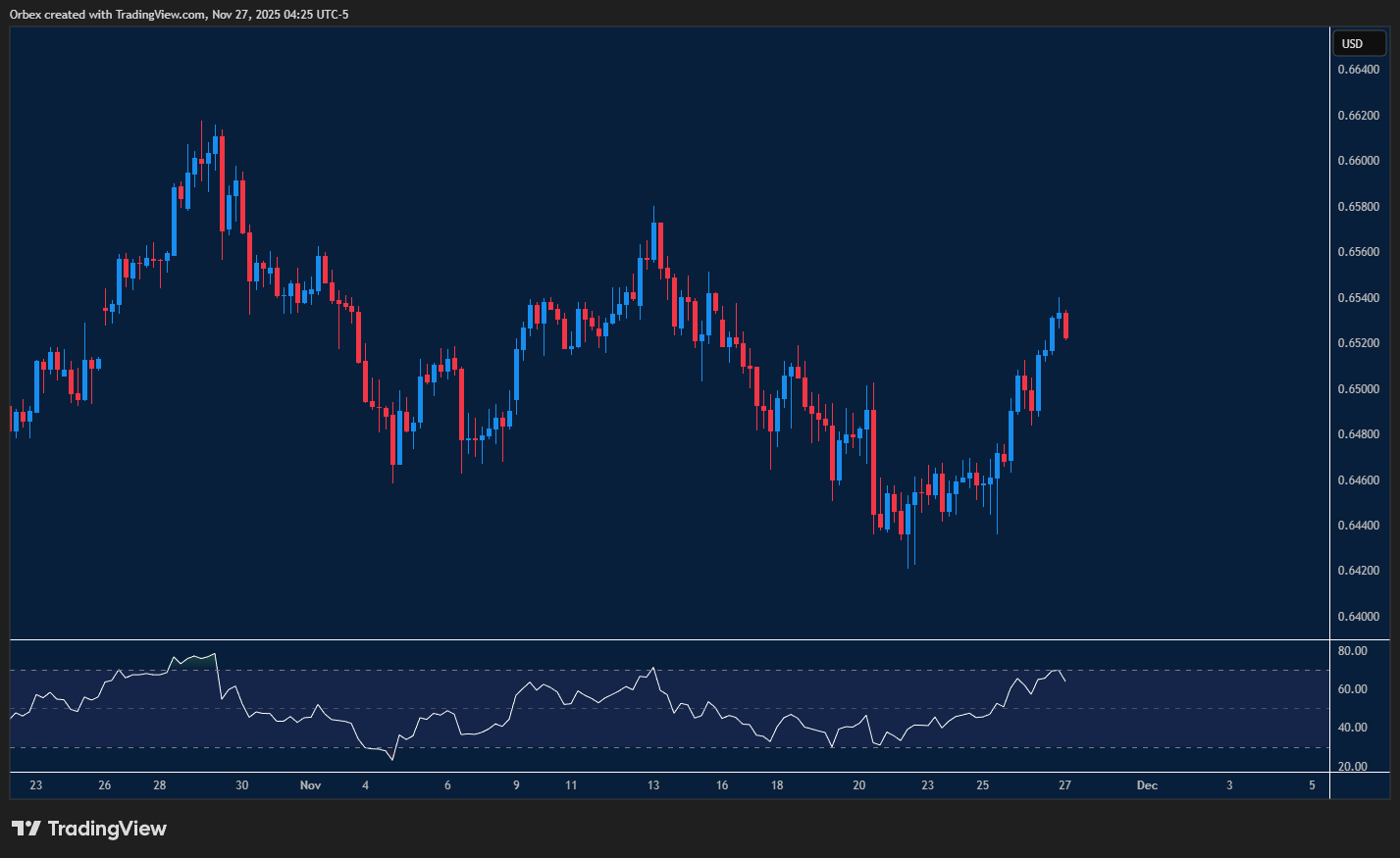This screenshot has height=858, width=1400.
Task: Click the Dec label on the time axis
Action: pos(1145,785)
